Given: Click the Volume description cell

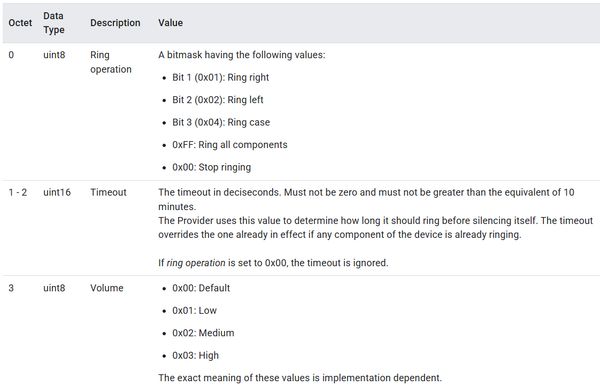Looking at the screenshot, I should 107,288.
